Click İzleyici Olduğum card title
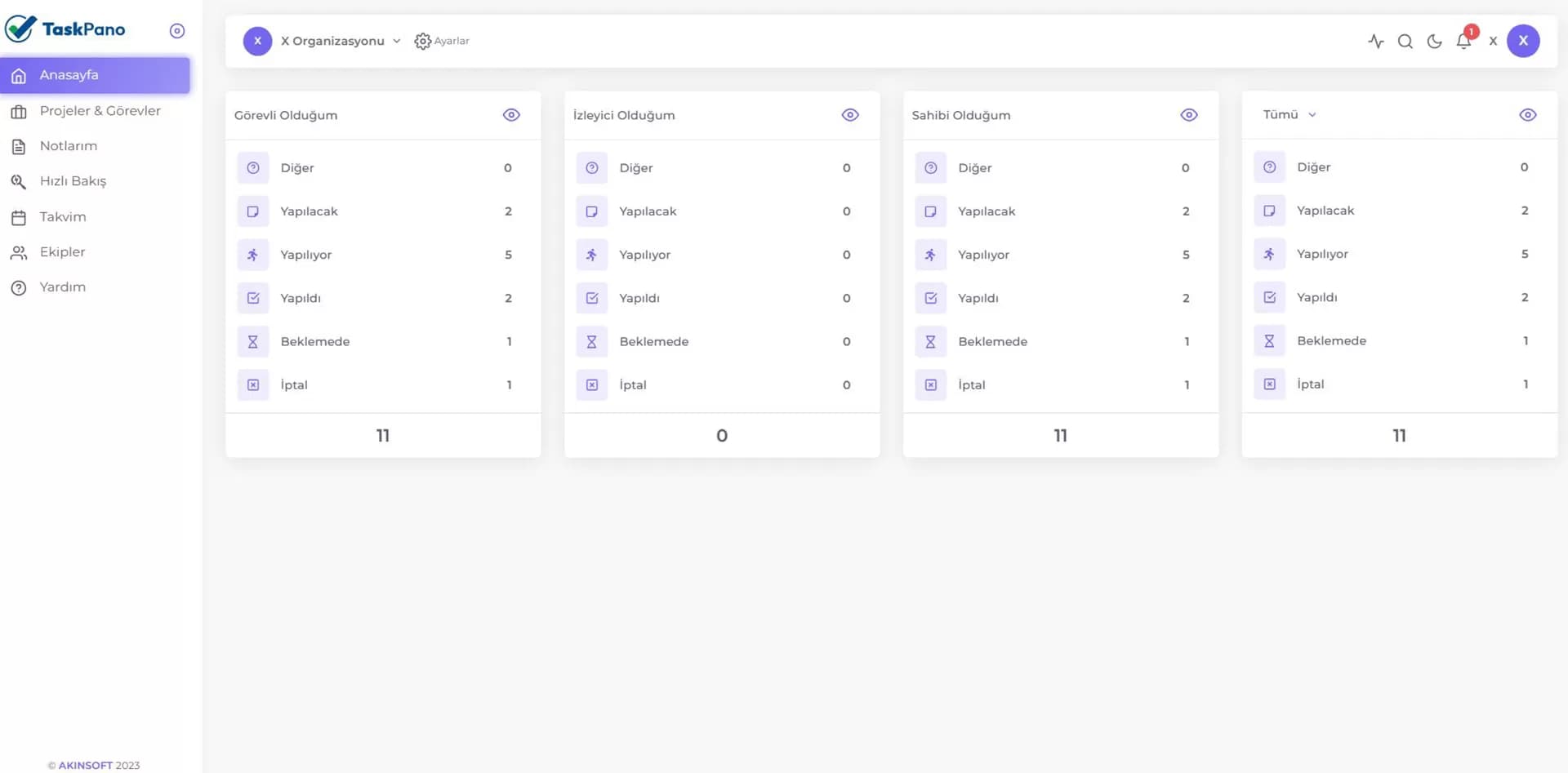Screen dimensions: 1568x773 [x=624, y=115]
